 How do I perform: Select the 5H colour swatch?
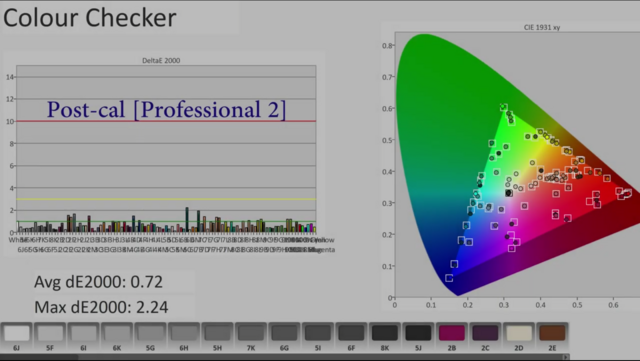click(217, 333)
